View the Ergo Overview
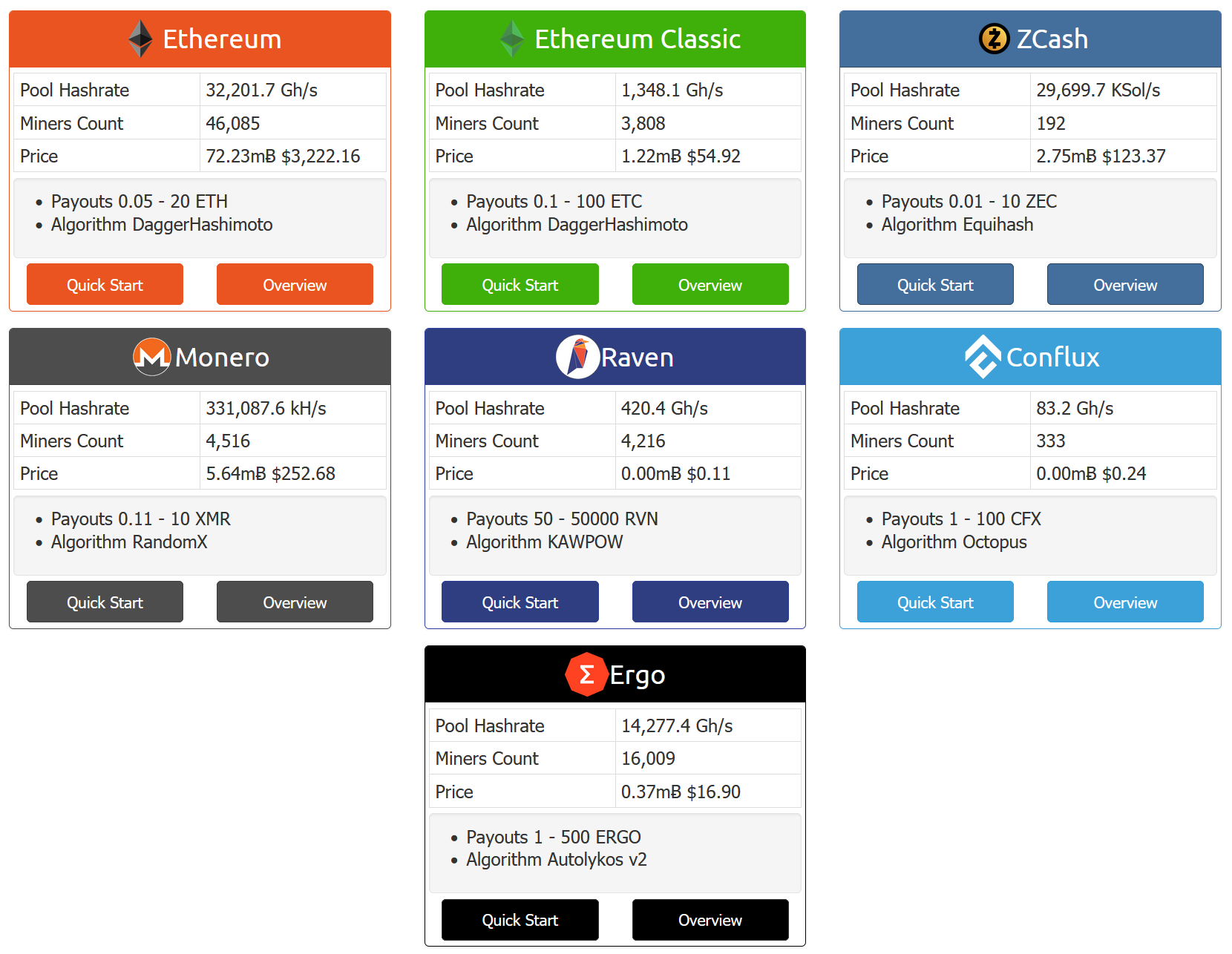1232x954 pixels. pos(710,920)
